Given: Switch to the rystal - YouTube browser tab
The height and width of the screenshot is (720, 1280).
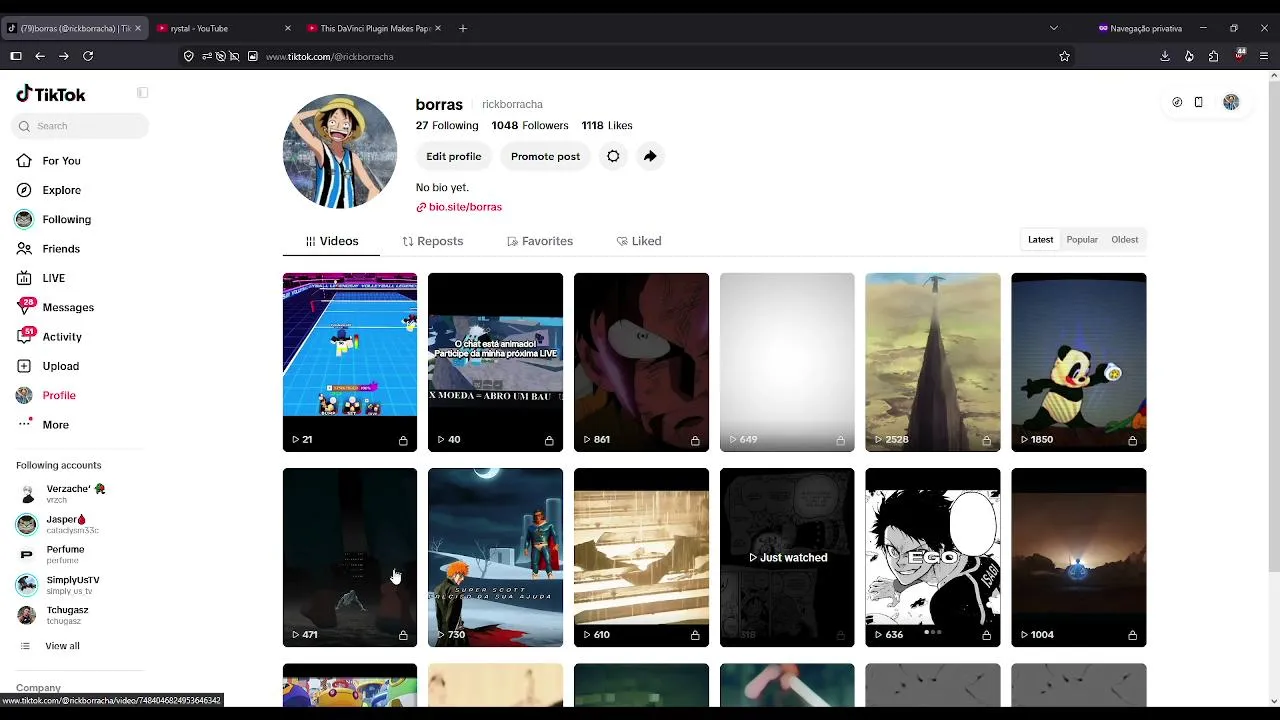Looking at the screenshot, I should tap(224, 28).
